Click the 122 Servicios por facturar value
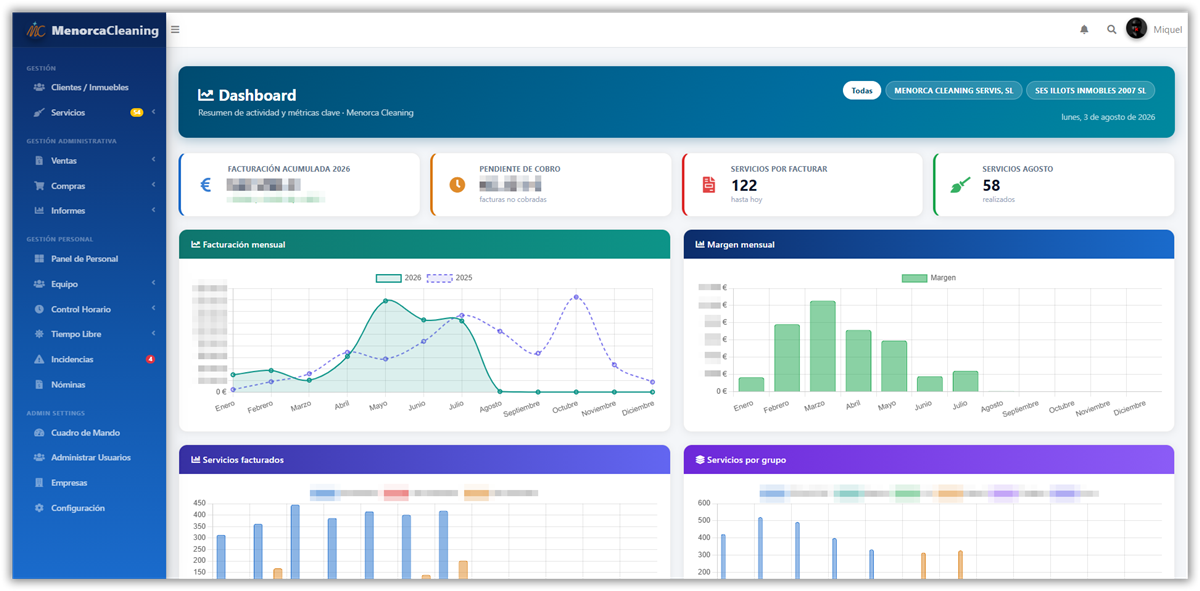 click(x=744, y=185)
